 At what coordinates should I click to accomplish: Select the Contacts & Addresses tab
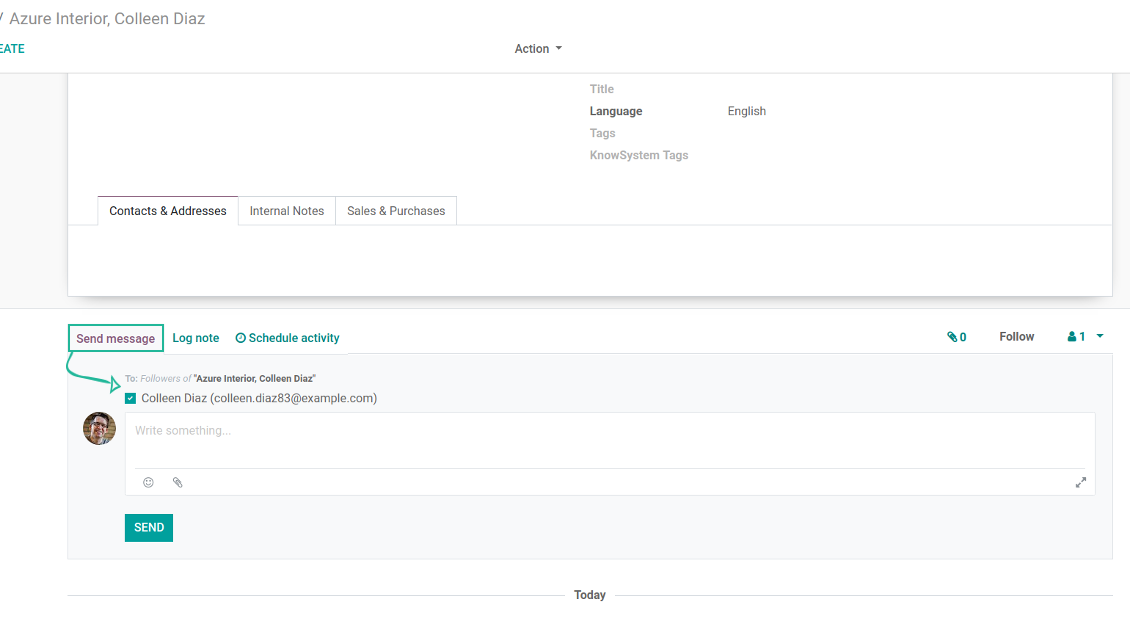[x=168, y=211]
